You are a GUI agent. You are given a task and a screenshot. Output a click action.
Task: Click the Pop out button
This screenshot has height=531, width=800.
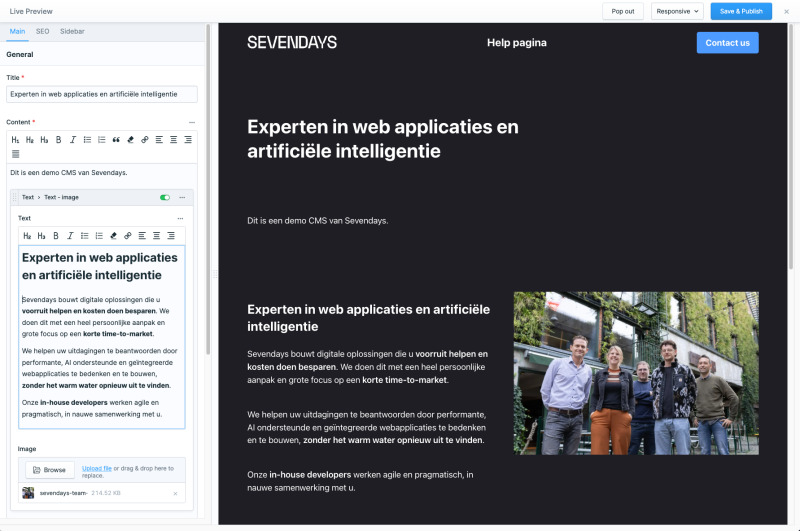pos(623,11)
